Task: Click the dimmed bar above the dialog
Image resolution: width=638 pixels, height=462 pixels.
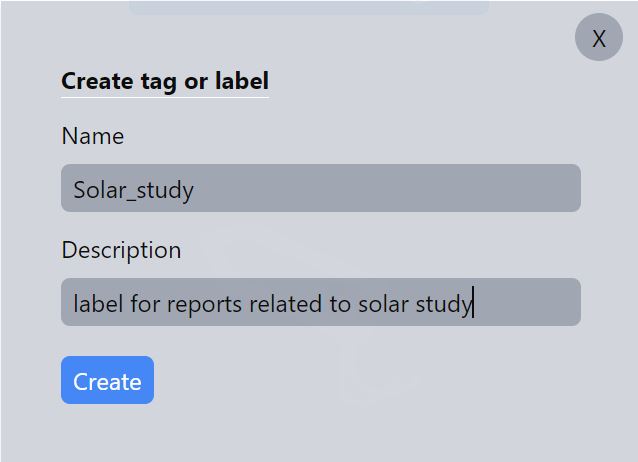Action: (308, 6)
